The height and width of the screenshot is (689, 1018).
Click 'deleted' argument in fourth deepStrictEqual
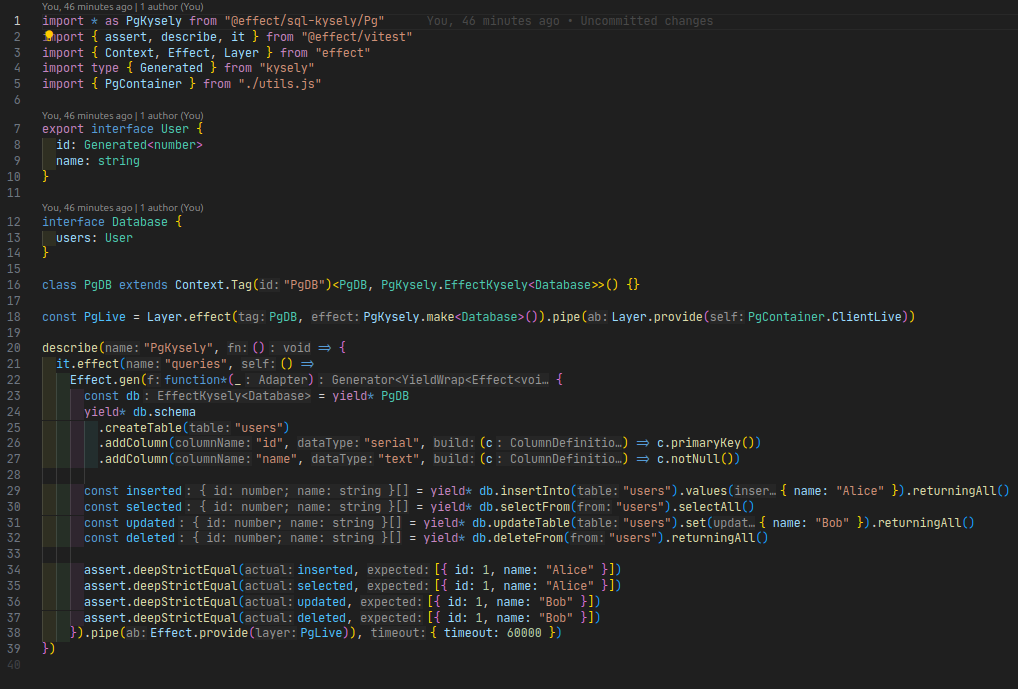click(322, 618)
